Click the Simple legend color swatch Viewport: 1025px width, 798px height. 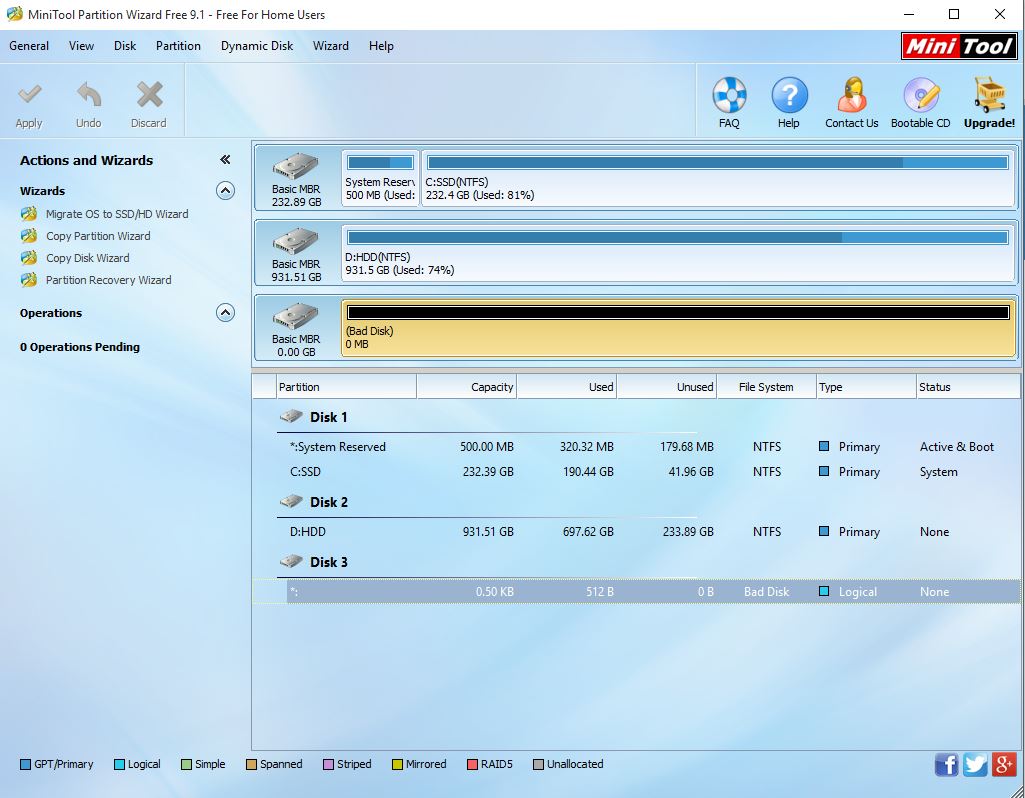(186, 765)
